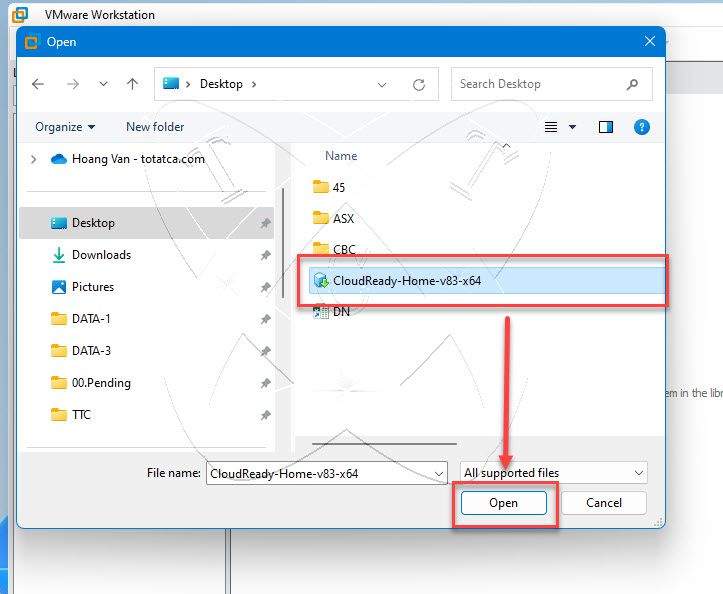Viewport: 723px width, 594px height.
Task: Click the CloudReady file's OVA icon
Action: 320,280
